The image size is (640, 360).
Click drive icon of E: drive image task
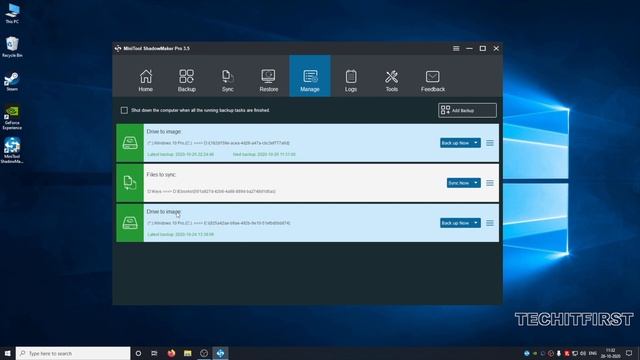pos(130,223)
